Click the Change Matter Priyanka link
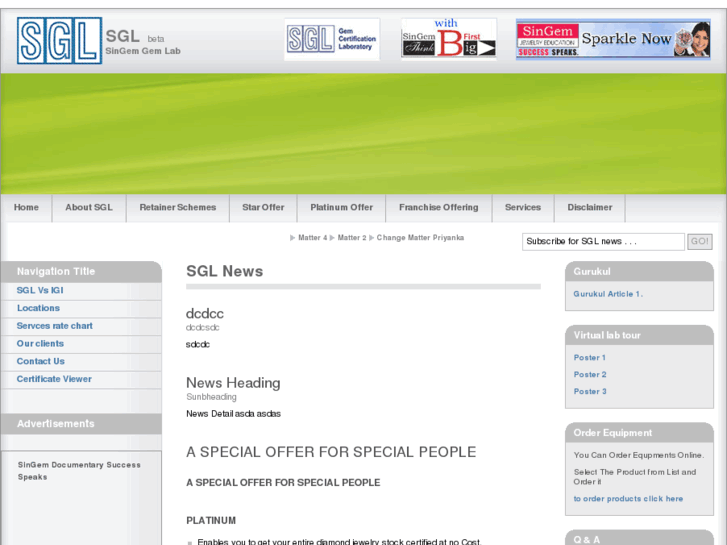This screenshot has height=545, width=727. point(420,237)
